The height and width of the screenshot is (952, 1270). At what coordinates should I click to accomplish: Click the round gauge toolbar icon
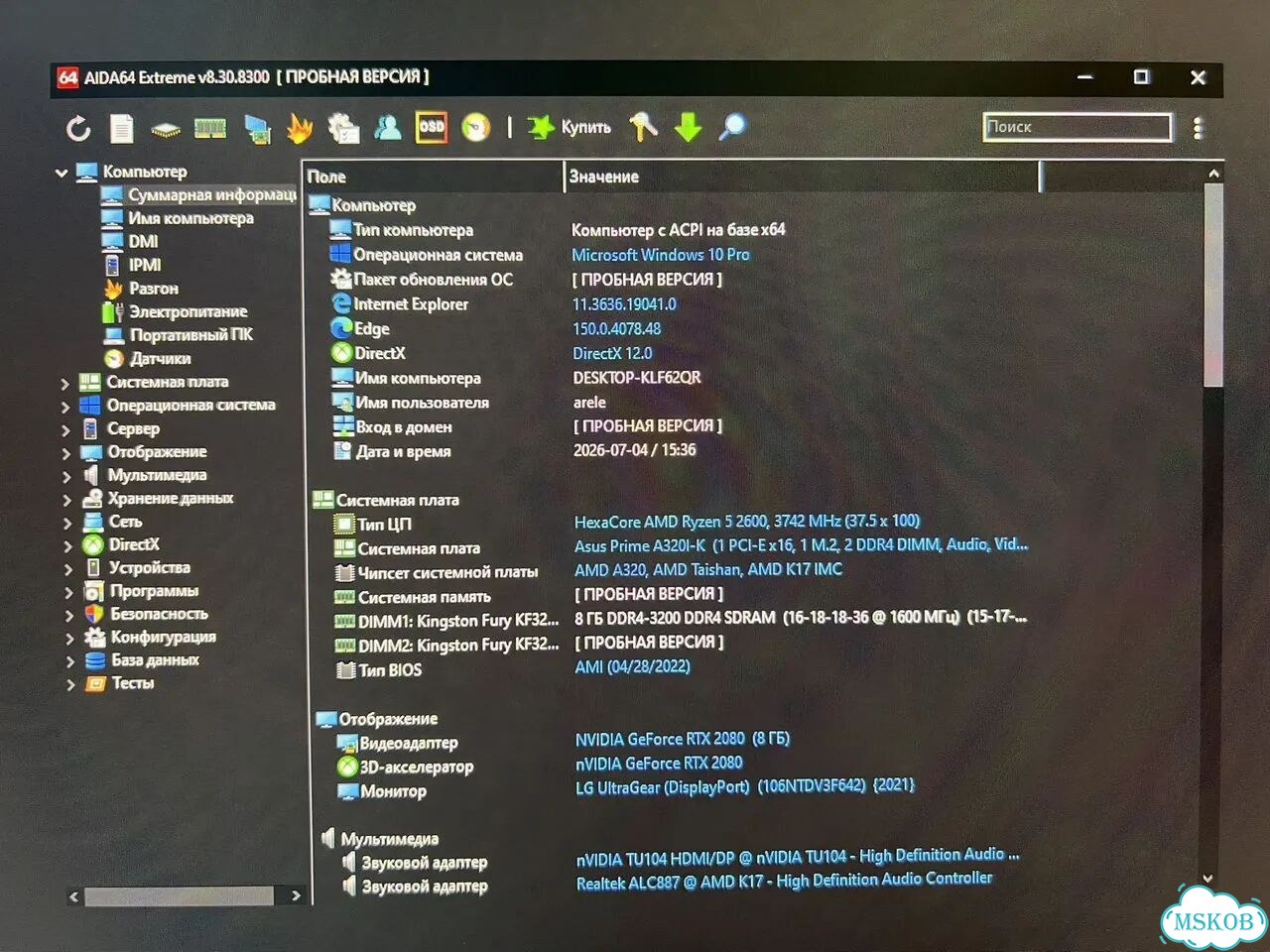point(476,128)
